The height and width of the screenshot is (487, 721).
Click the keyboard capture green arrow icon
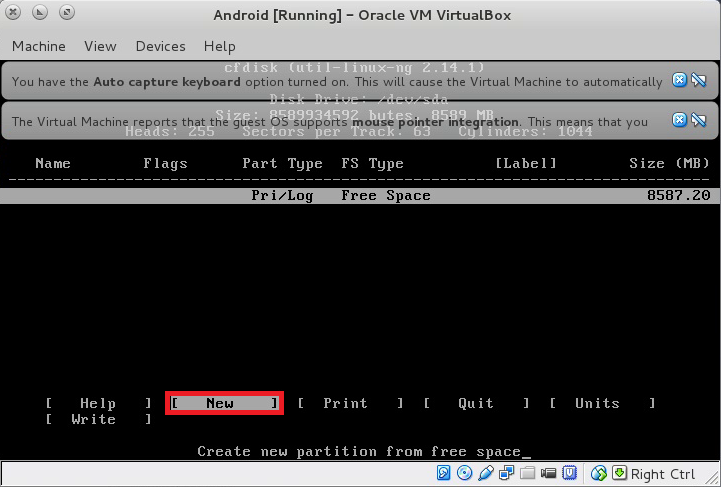619,473
